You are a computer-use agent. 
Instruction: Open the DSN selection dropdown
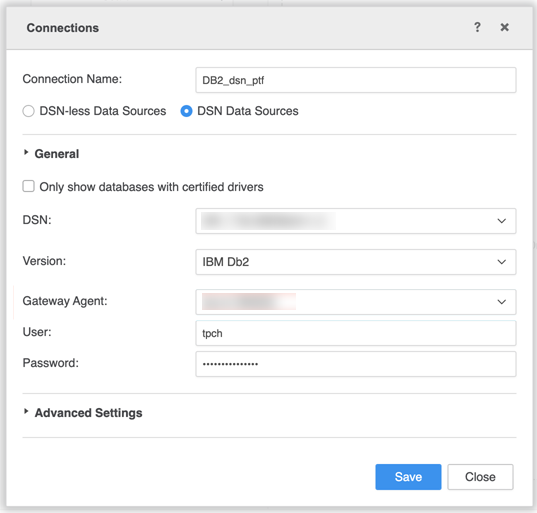pyautogui.click(x=355, y=221)
